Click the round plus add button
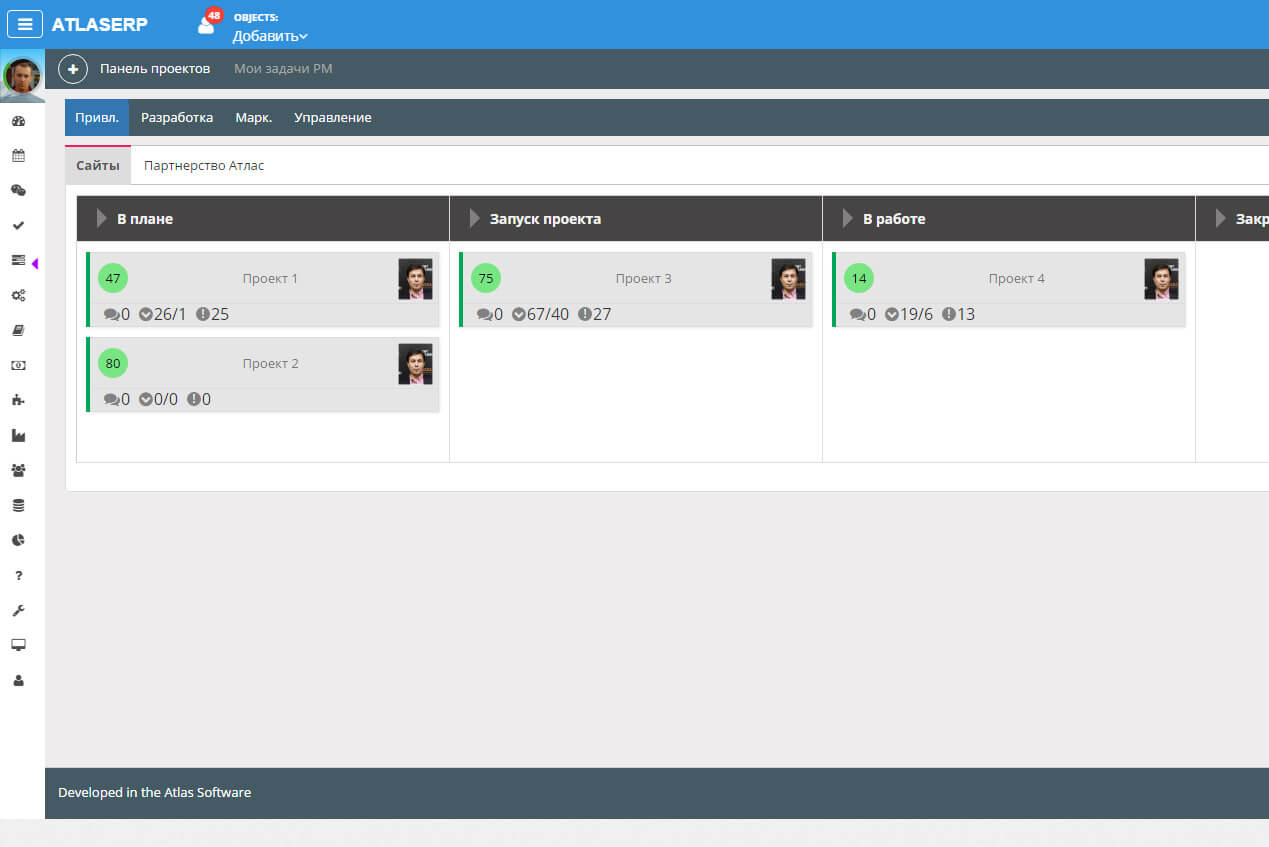The height and width of the screenshot is (847, 1269). (73, 69)
